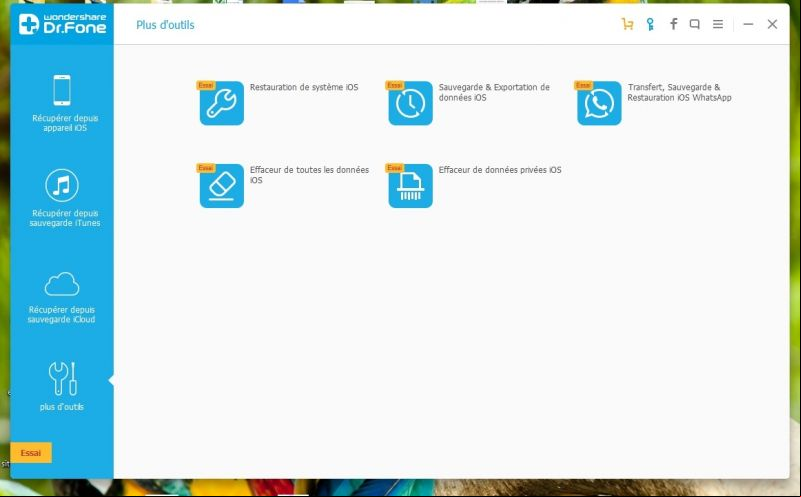The image size is (801, 497).
Task: Click Transfert, Sauvegarde & Restauration iOS WhatsApp label
Action: tap(679, 92)
